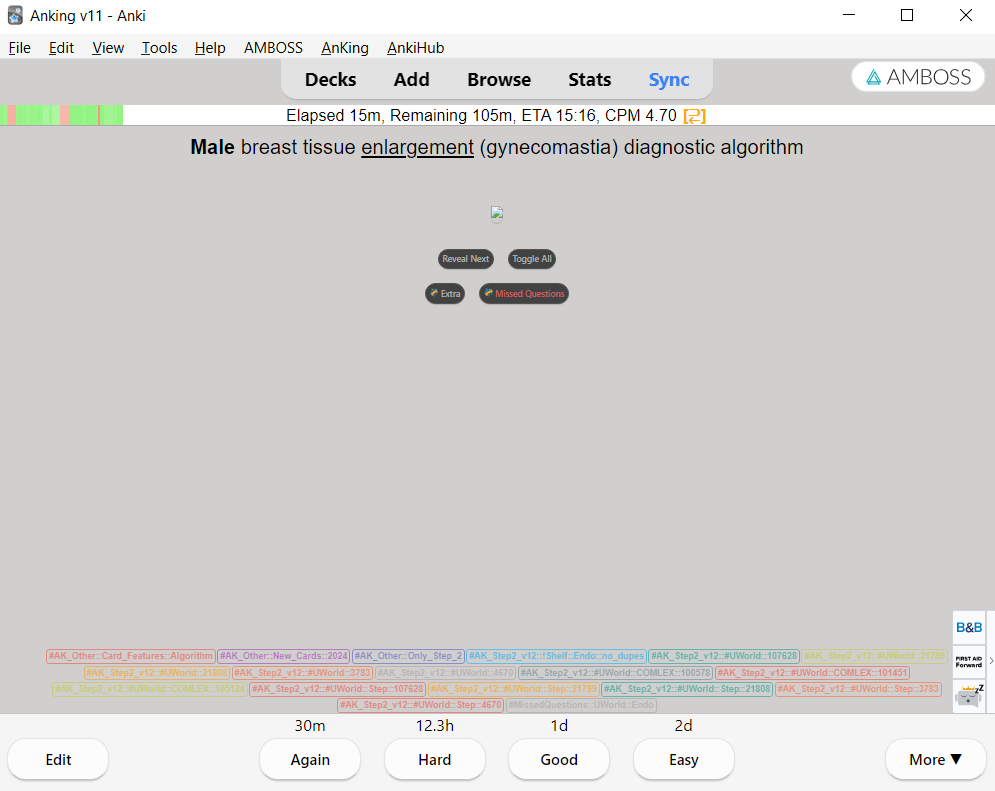Click the AMBOSS logo button

[x=918, y=77]
